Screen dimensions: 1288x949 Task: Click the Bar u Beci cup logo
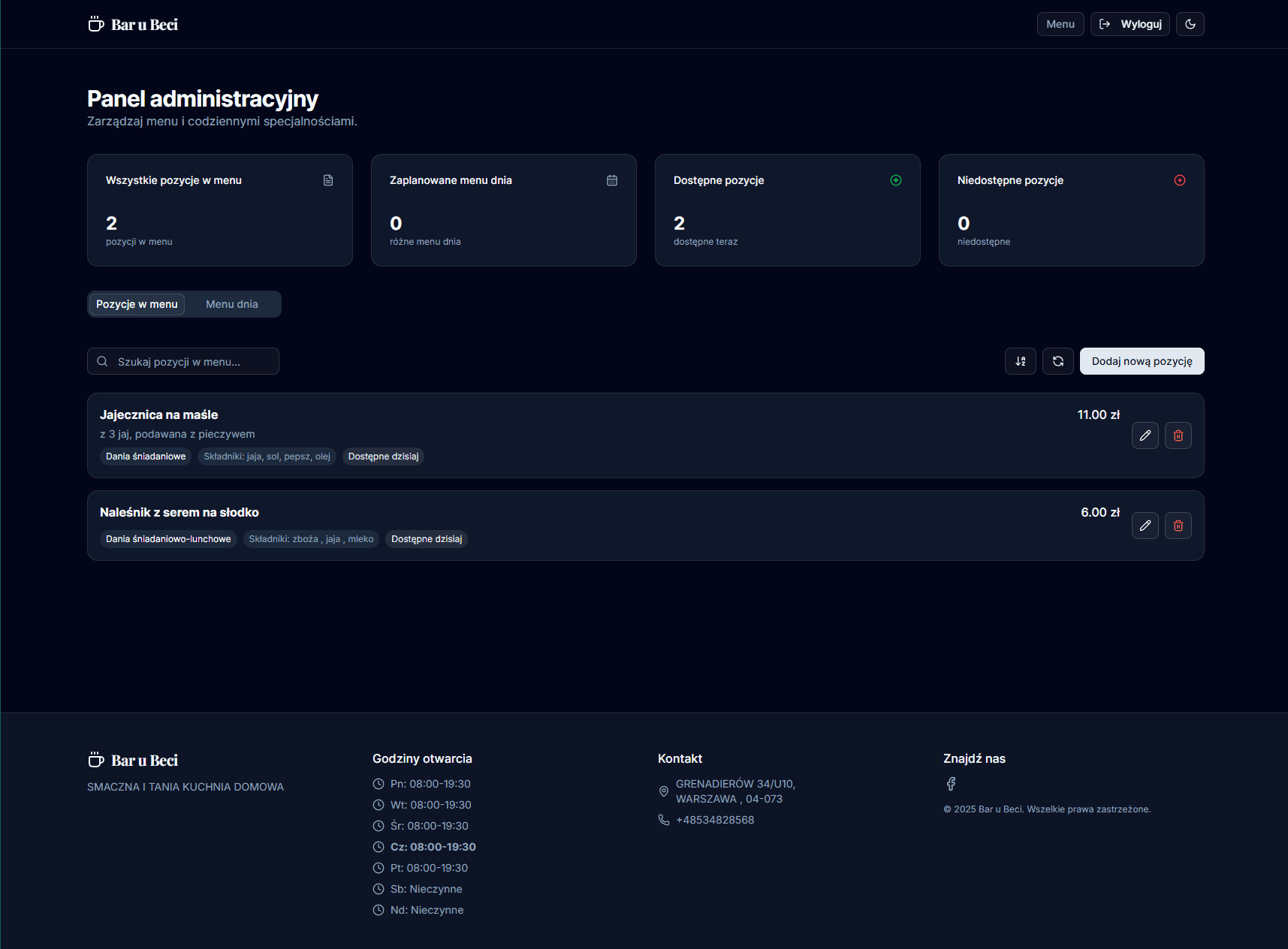pos(95,23)
